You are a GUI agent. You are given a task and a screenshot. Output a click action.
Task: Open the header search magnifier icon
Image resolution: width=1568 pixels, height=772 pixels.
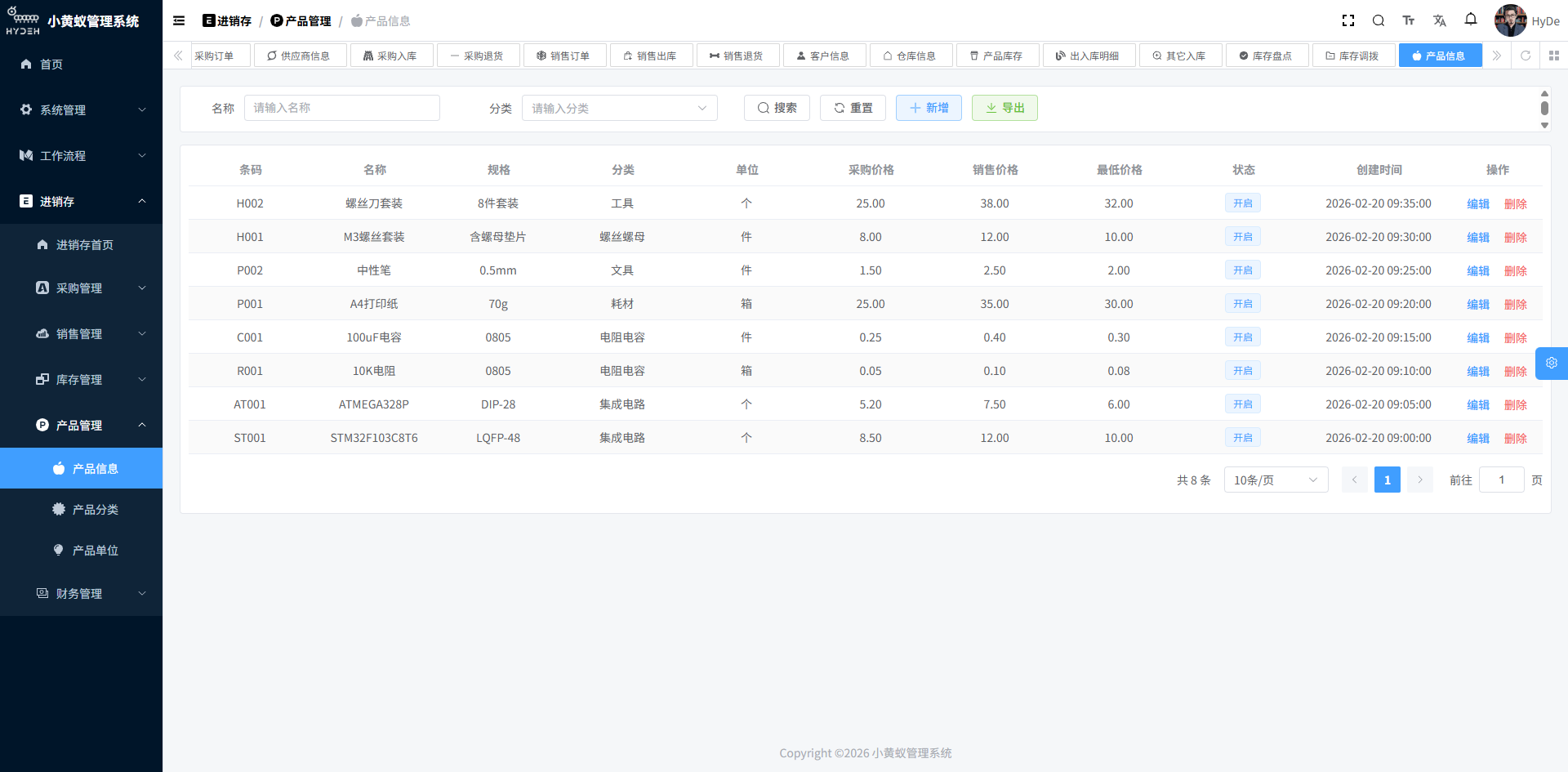tap(1379, 20)
